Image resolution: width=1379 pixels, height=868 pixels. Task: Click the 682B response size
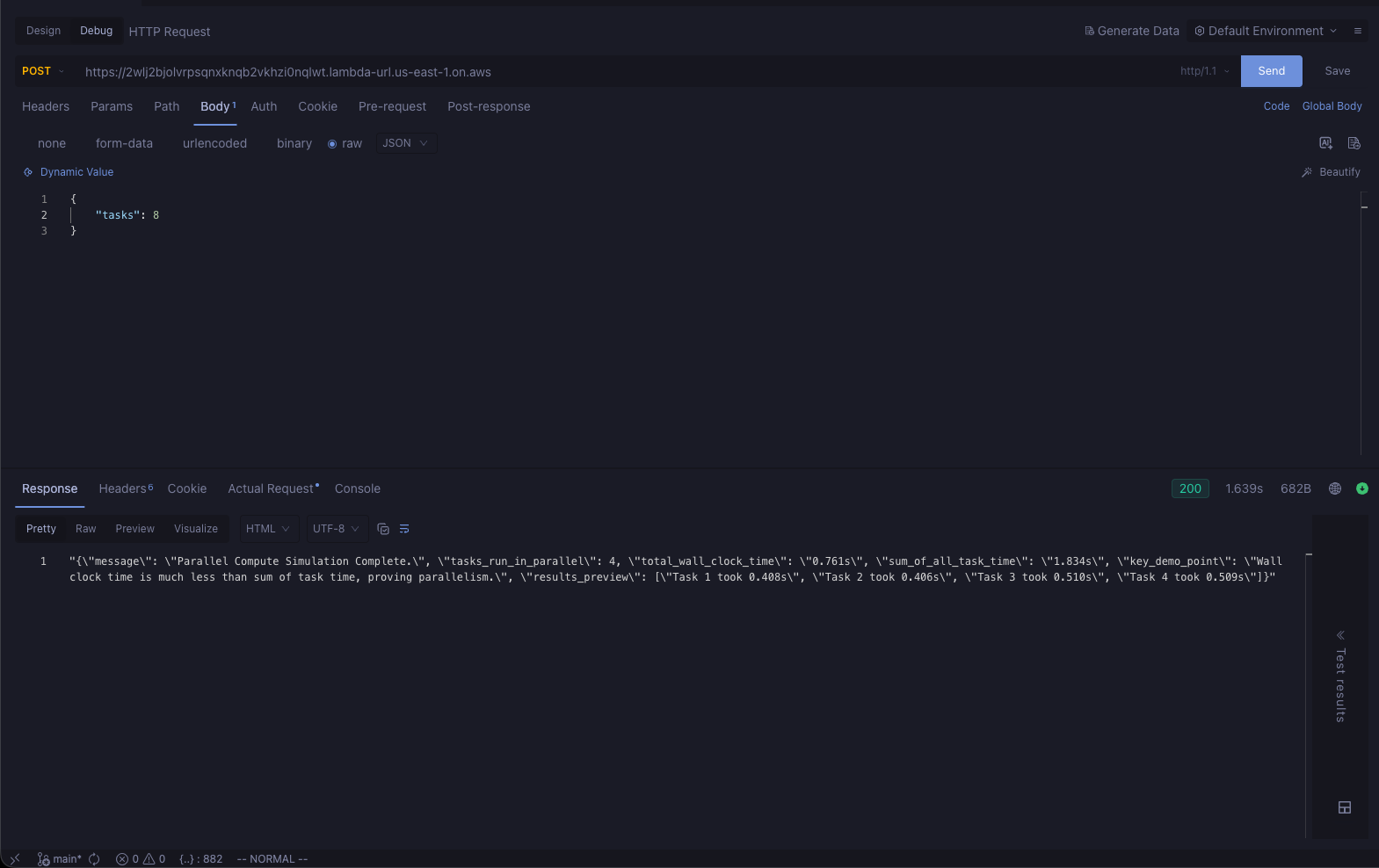(1296, 488)
